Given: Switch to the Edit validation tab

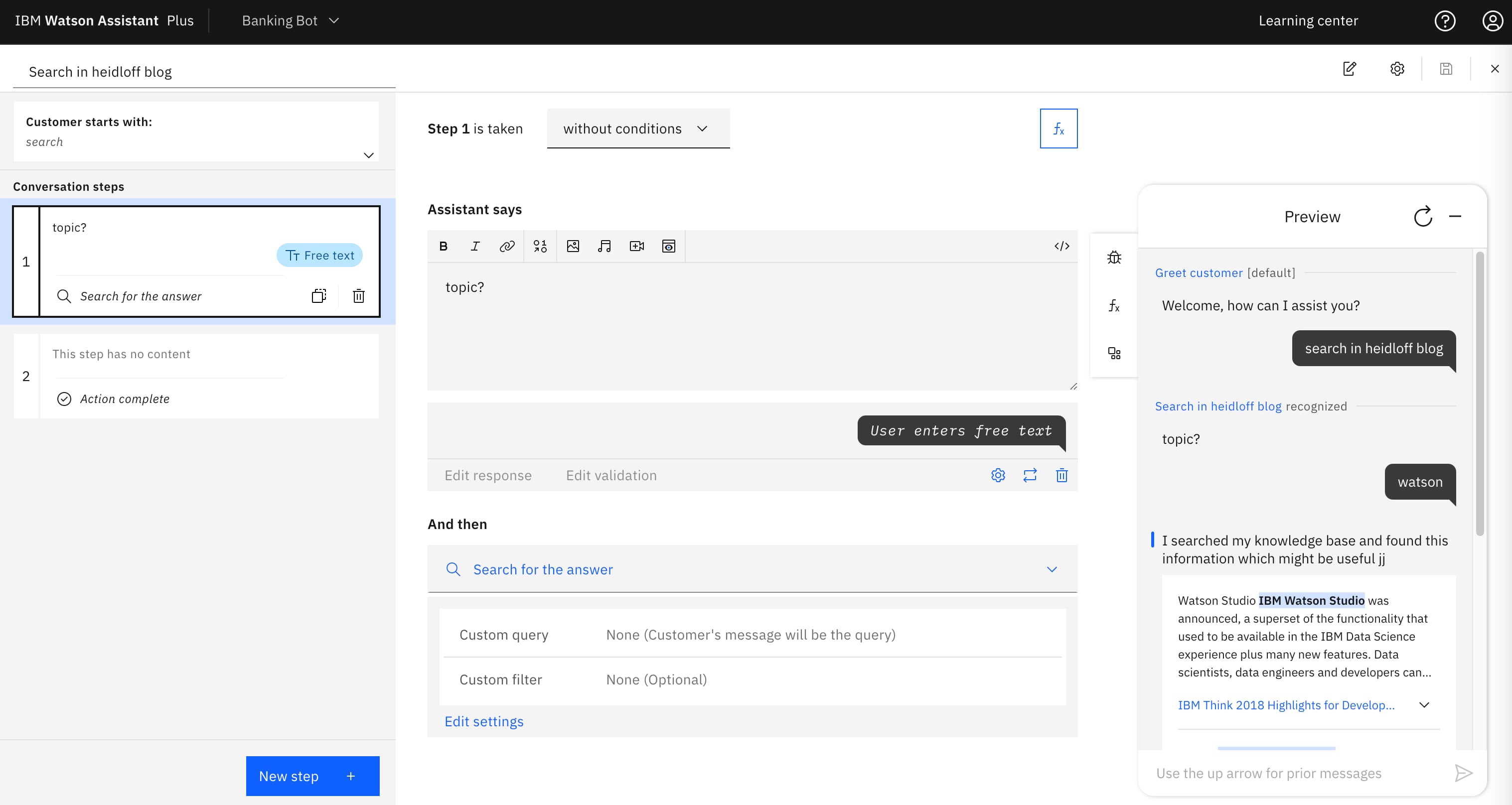Looking at the screenshot, I should pos(611,475).
